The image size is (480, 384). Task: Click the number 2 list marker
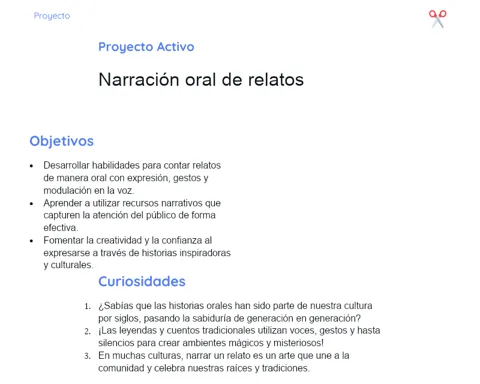pyautogui.click(x=87, y=331)
